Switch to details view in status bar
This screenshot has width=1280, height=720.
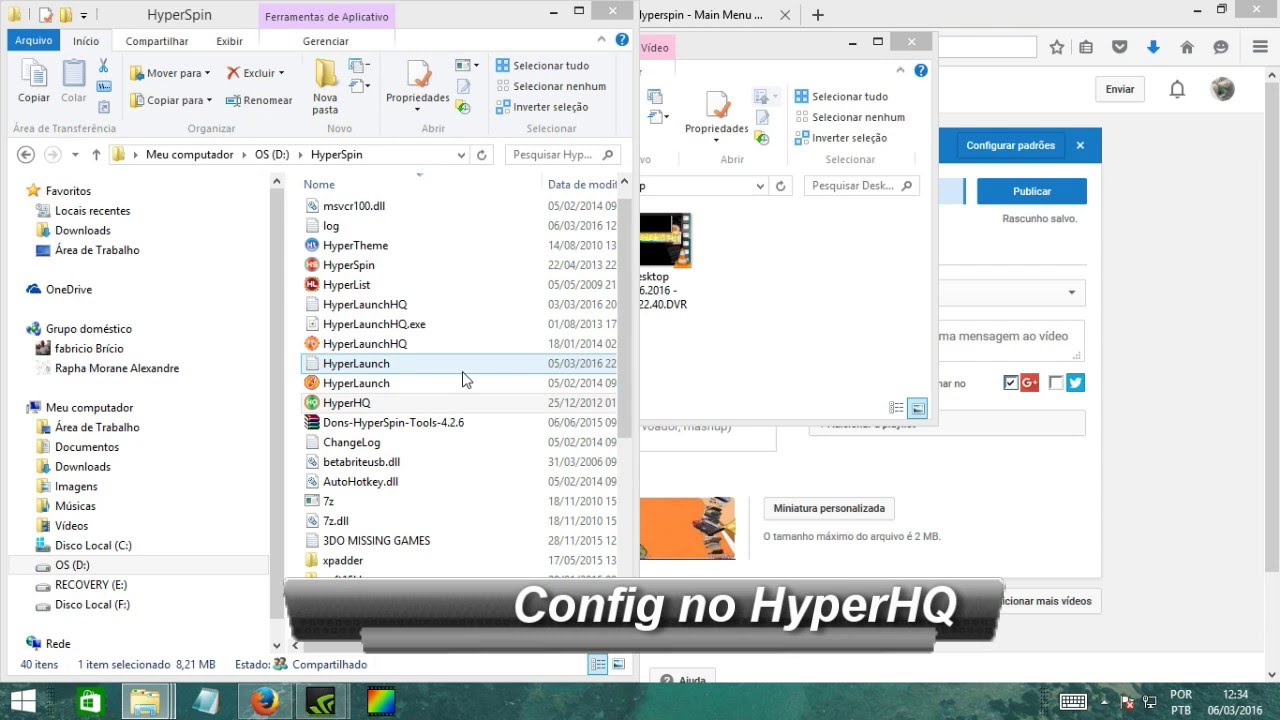[x=598, y=664]
